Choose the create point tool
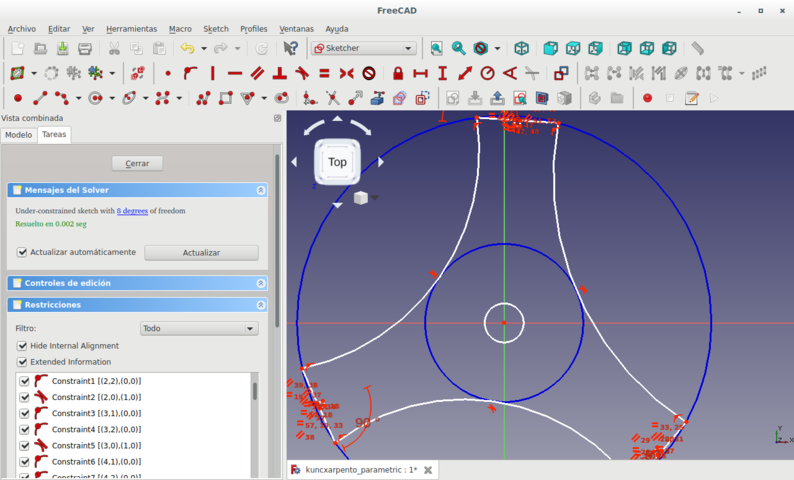794x480 pixels. 17,98
